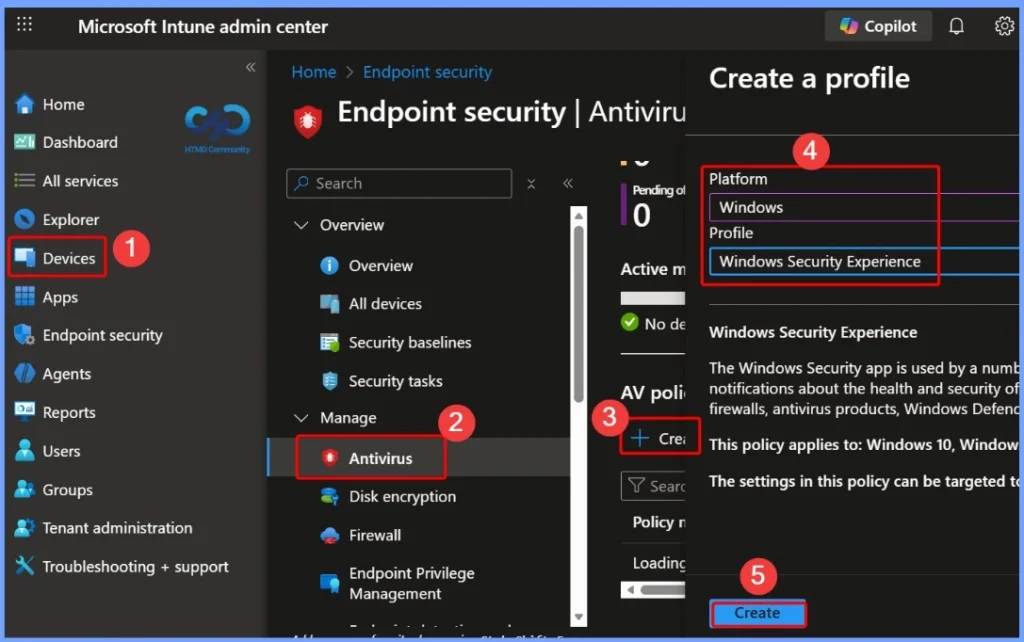
Task: Click the notifications bell icon
Action: (956, 26)
